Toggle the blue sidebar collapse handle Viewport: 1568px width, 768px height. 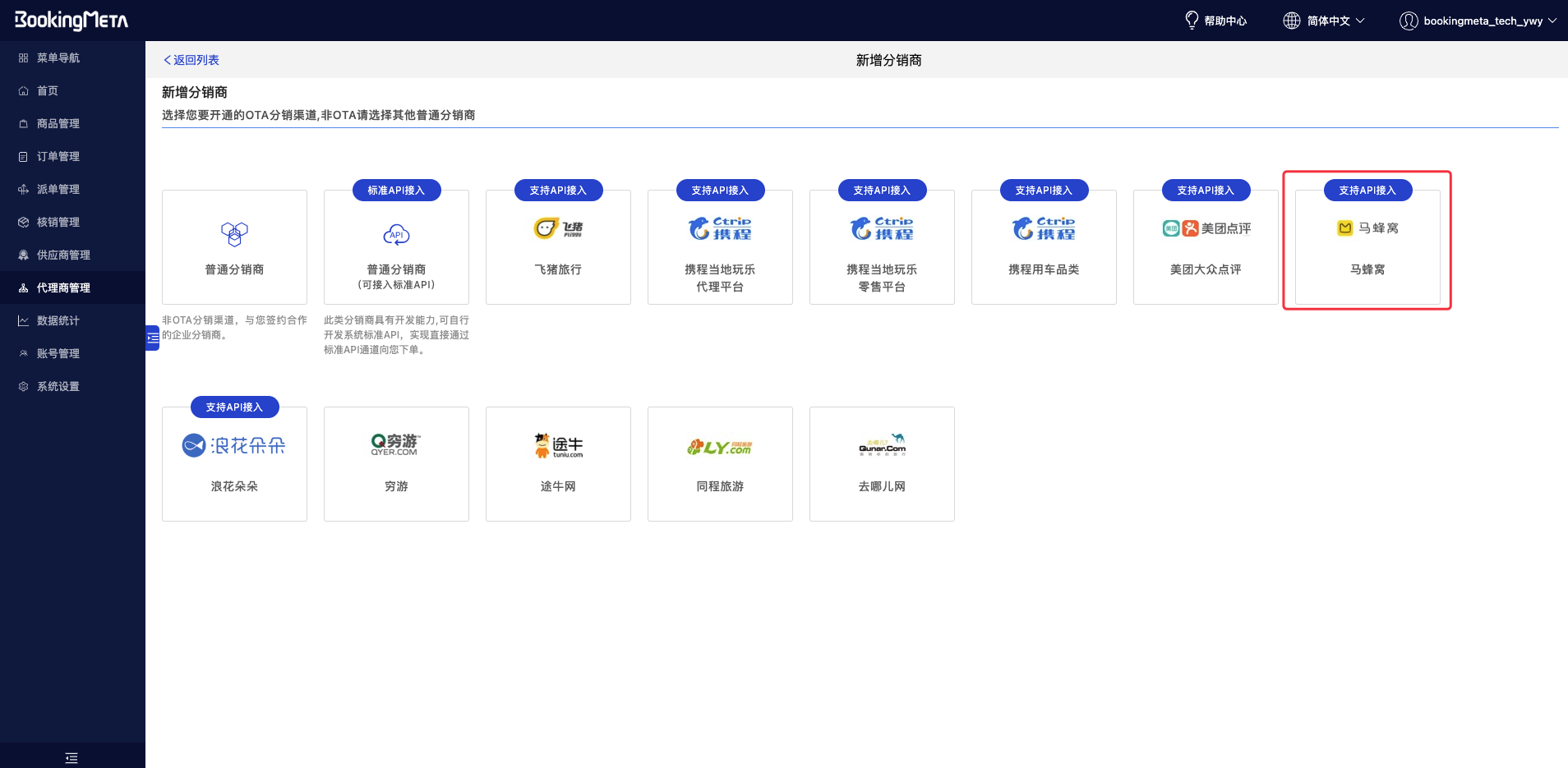[x=152, y=338]
